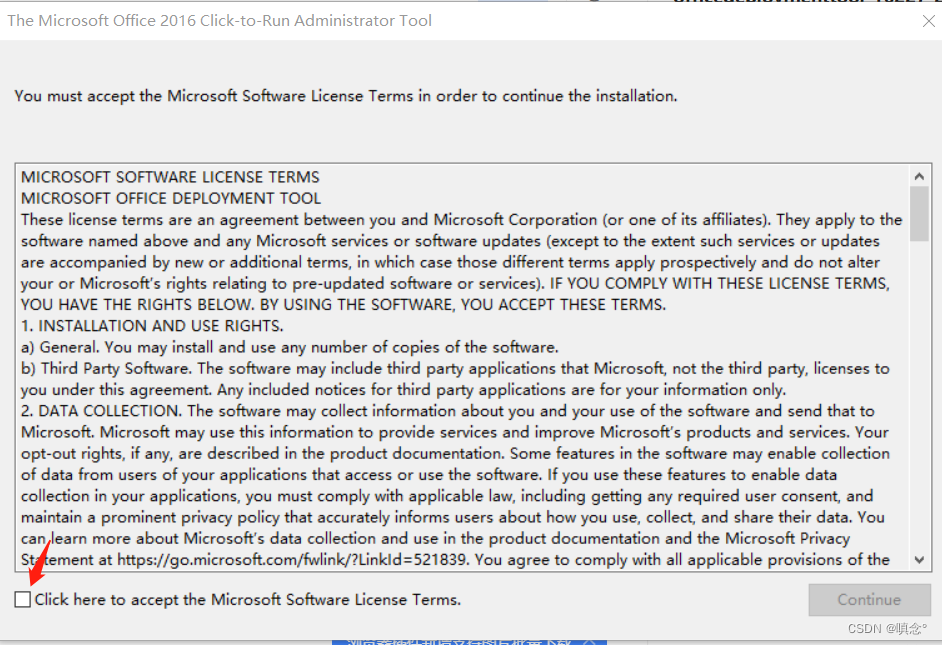Click the dialog title bar text
Image resolution: width=942 pixels, height=645 pixels.
220,21
